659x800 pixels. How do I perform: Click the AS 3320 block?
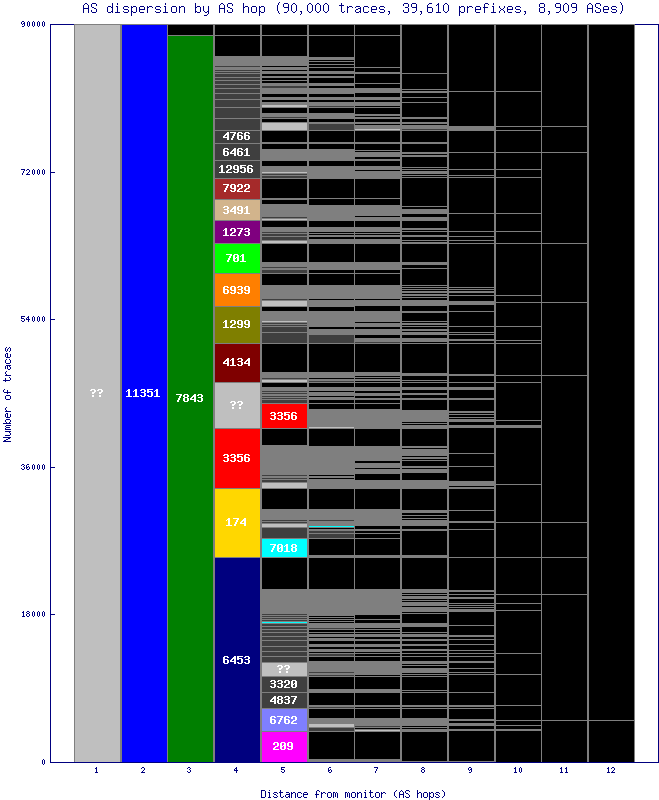point(284,684)
